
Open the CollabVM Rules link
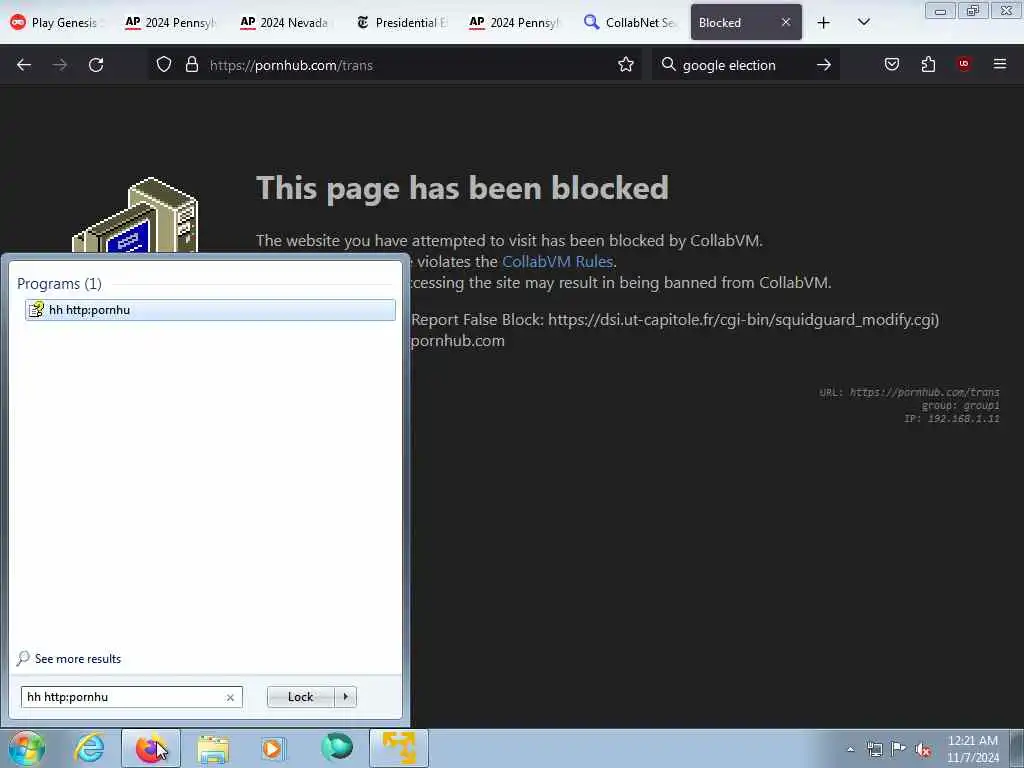click(557, 262)
